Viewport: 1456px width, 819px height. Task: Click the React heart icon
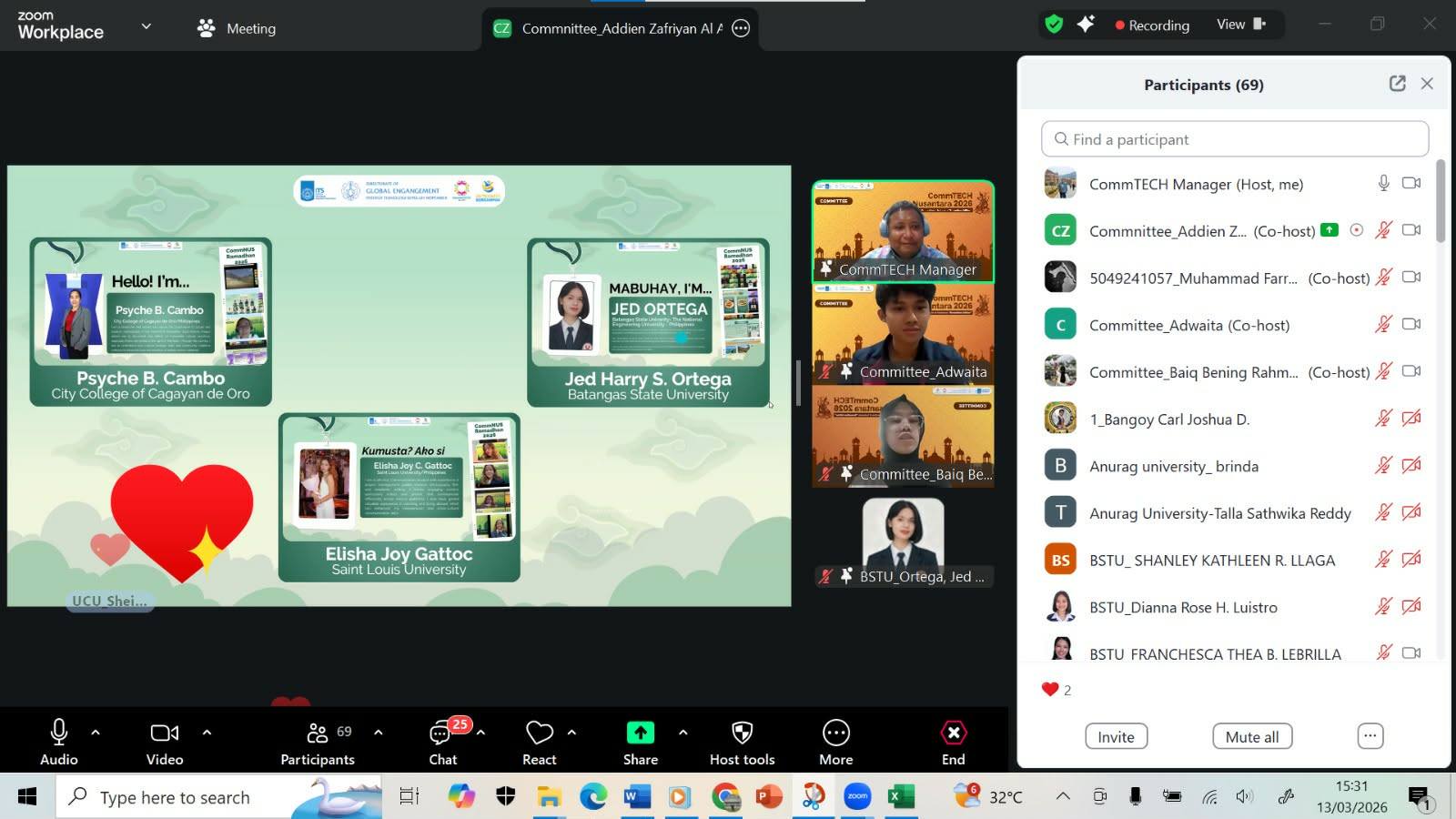pos(539,733)
